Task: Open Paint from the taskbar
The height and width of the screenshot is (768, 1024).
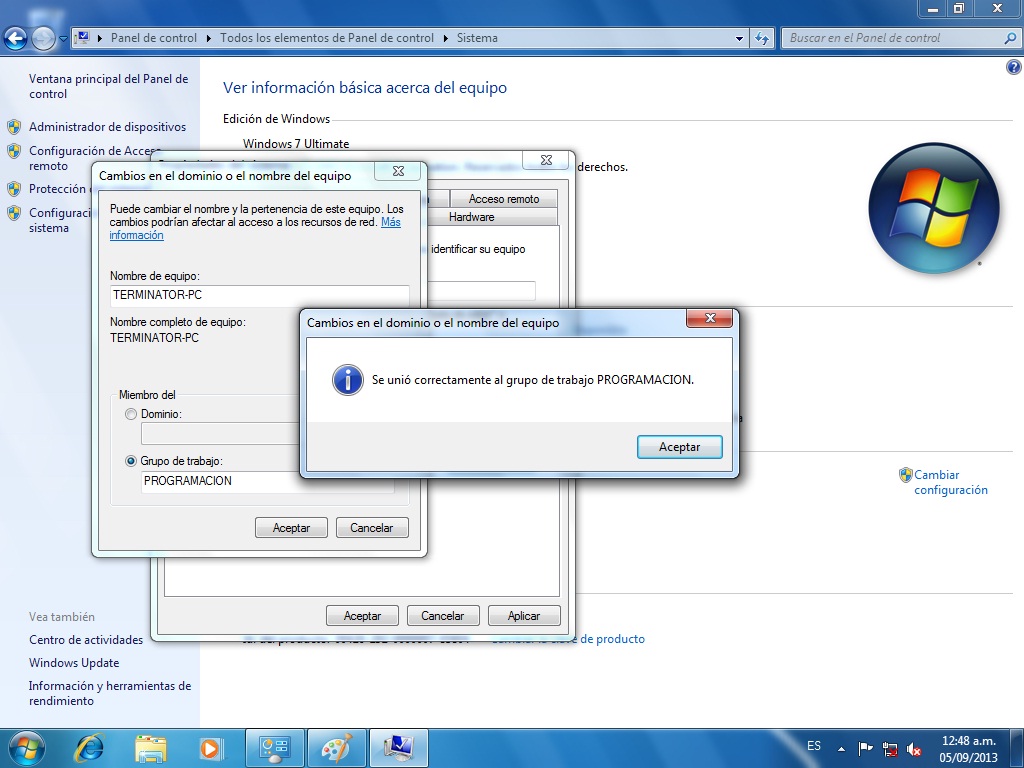Action: coord(336,748)
